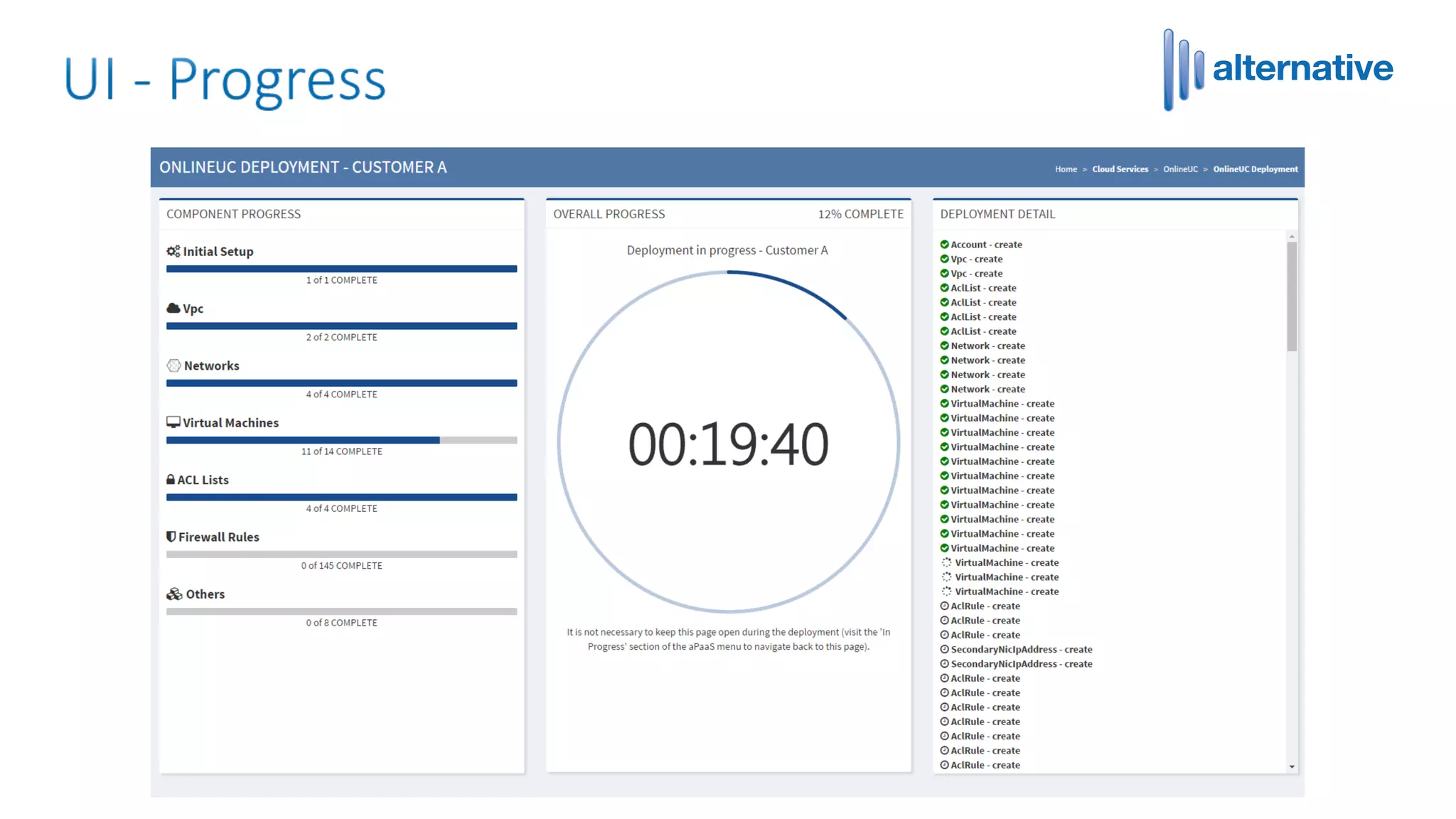
Task: Open the Home breadcrumb link
Action: (x=1065, y=169)
